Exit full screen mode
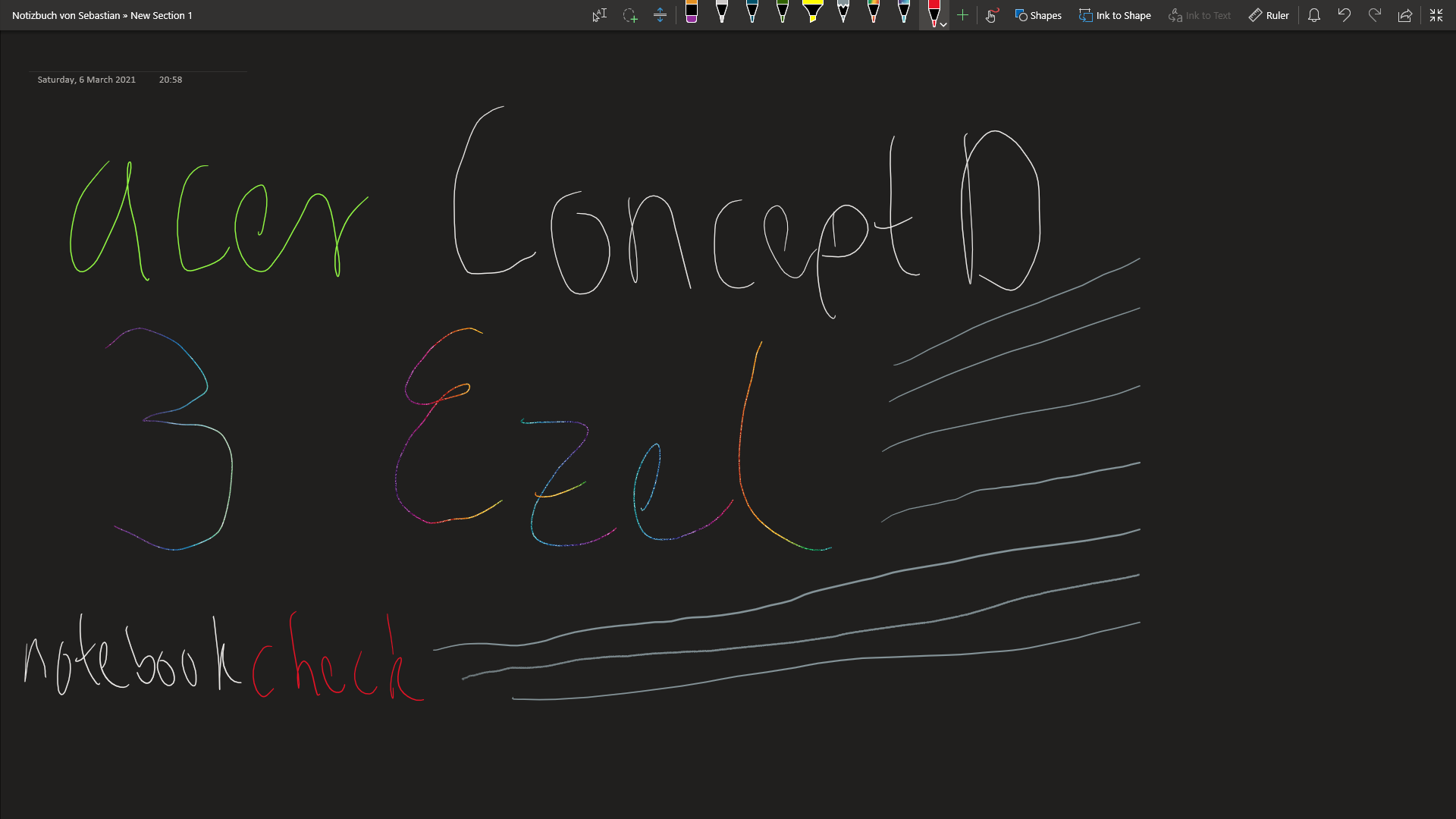Image resolution: width=1456 pixels, height=819 pixels. point(1436,15)
